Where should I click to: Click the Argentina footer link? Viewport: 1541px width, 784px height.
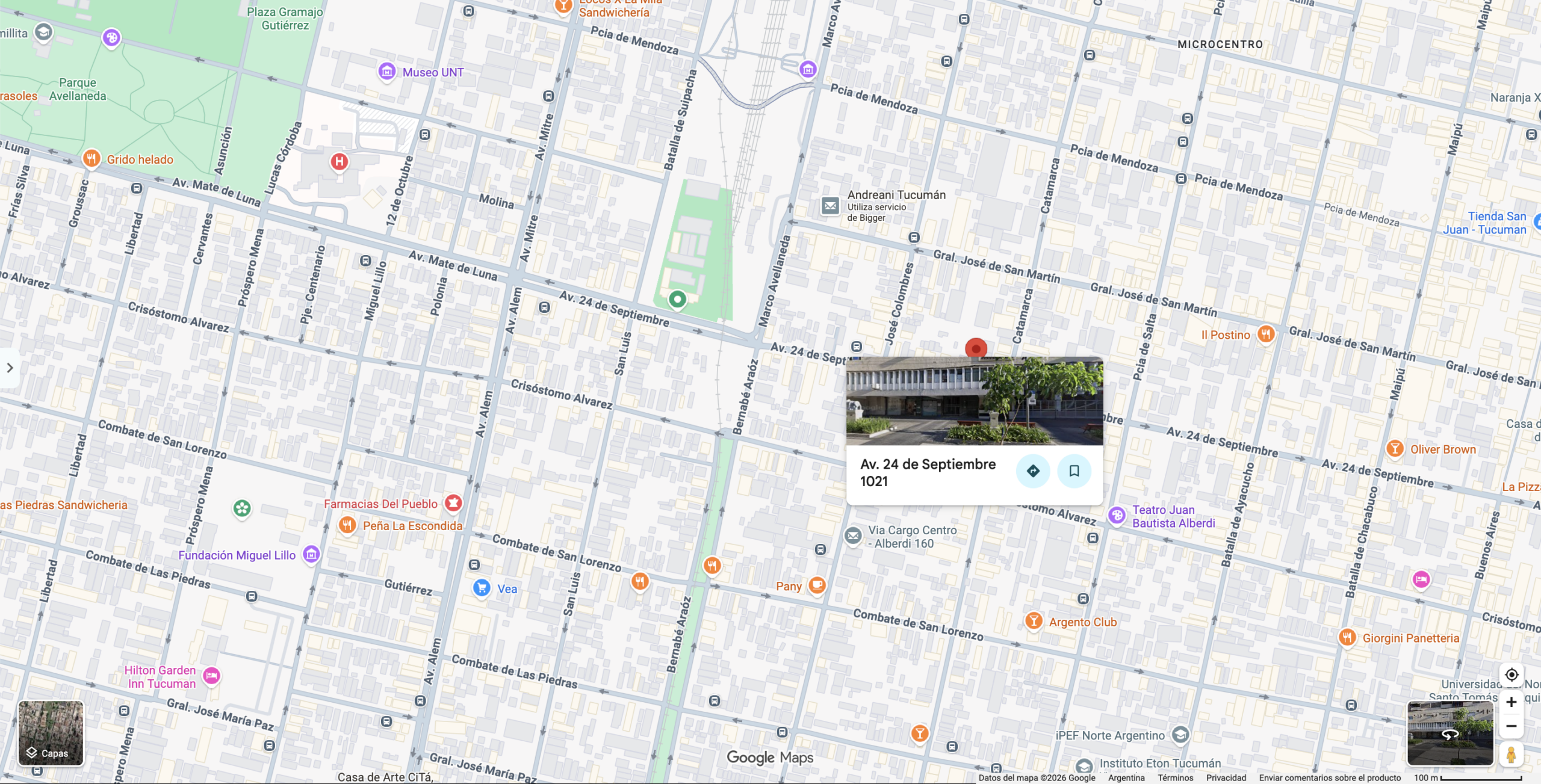coord(1126,777)
